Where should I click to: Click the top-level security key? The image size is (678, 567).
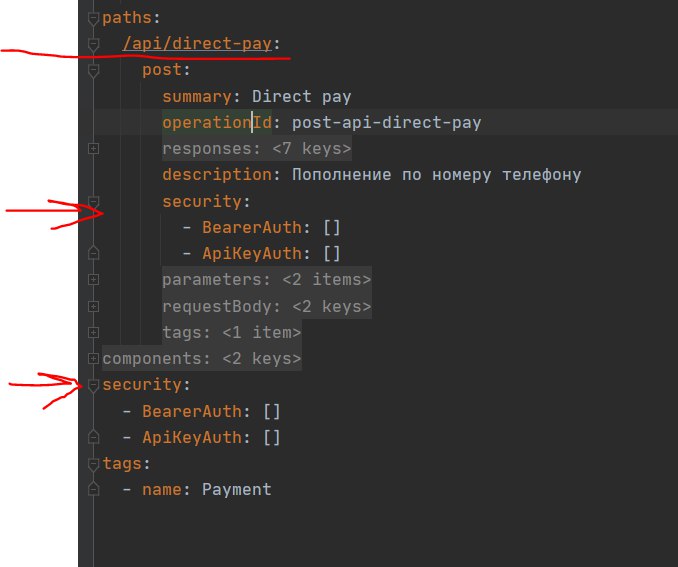click(142, 384)
